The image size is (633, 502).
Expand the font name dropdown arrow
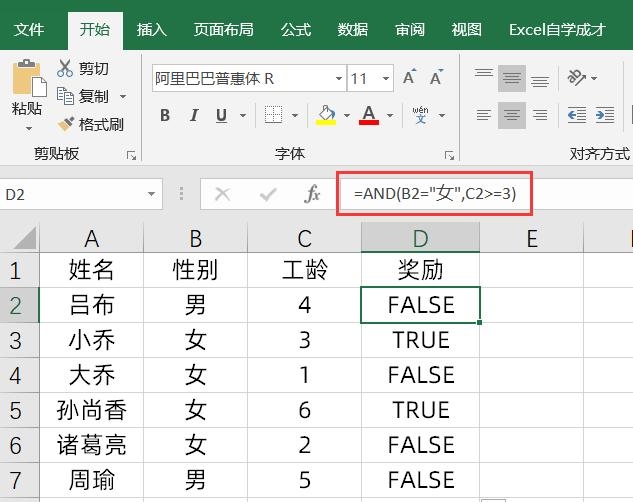click(339, 78)
